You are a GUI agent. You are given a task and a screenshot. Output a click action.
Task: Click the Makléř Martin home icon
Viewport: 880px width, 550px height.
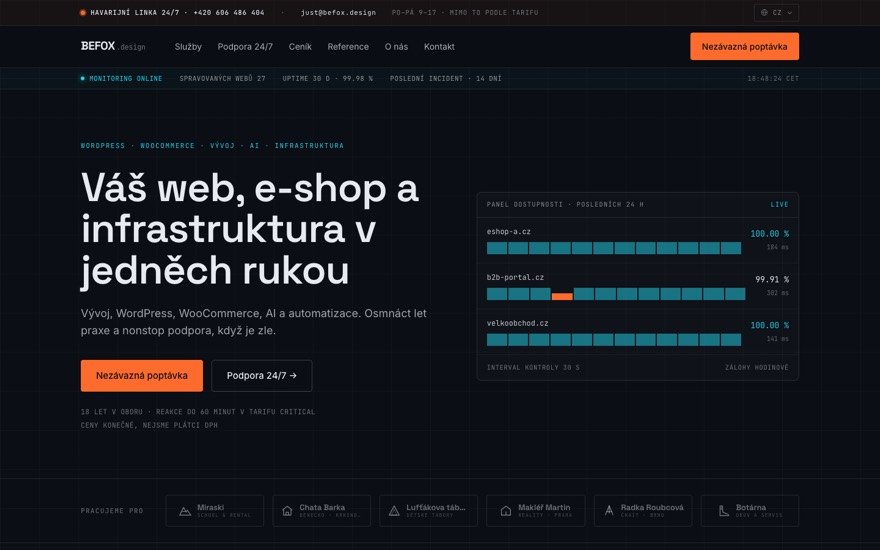coord(506,511)
